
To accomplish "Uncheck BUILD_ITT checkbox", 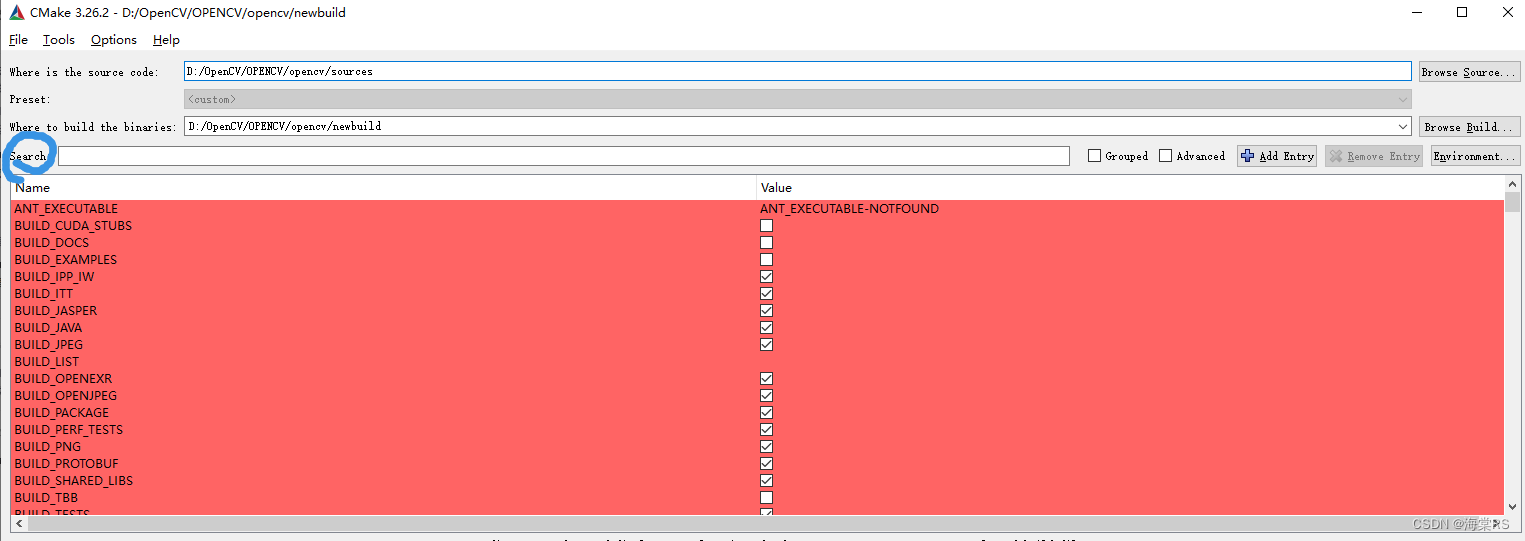I will (x=767, y=294).
